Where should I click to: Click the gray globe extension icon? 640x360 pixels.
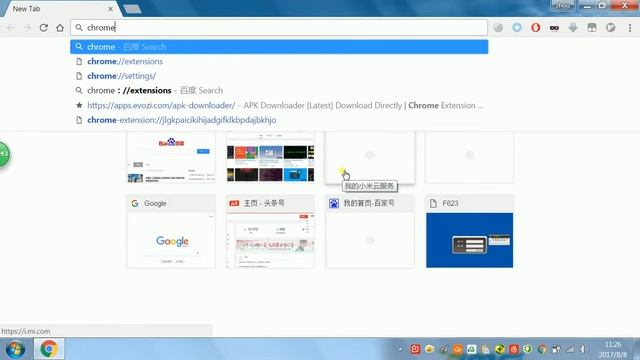498,27
